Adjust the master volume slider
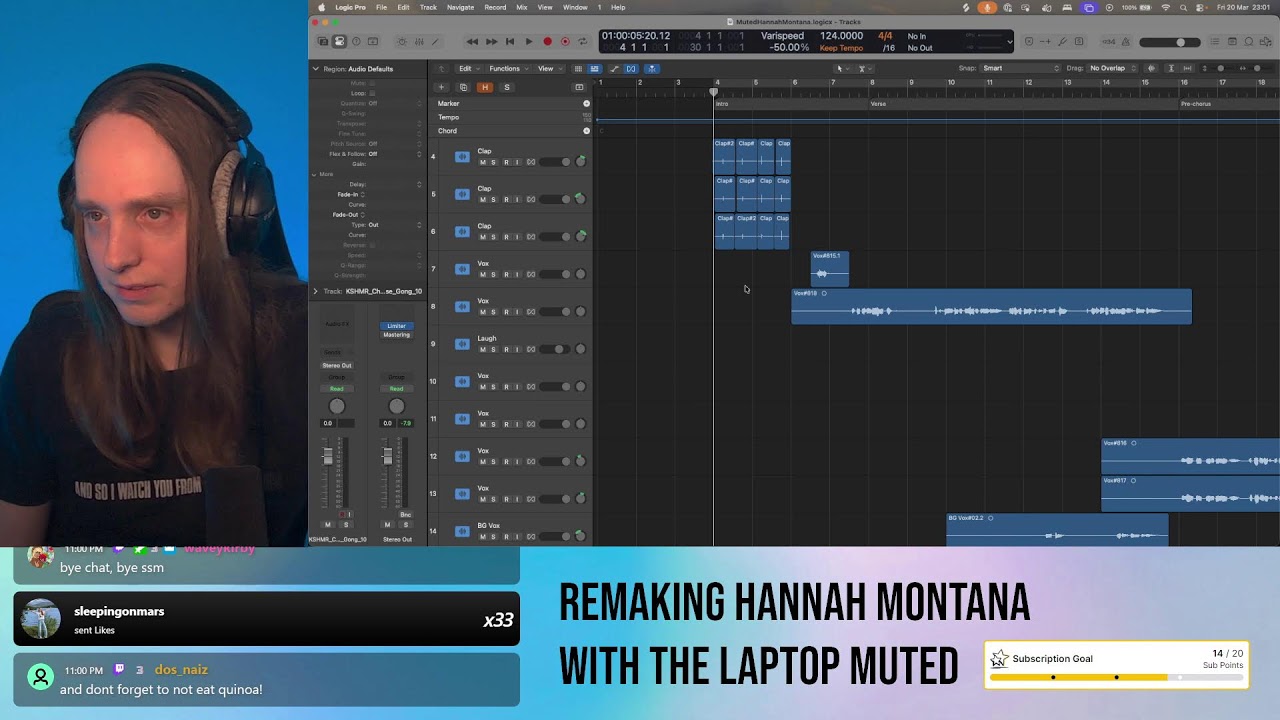This screenshot has height=720, width=1280. [x=1169, y=42]
